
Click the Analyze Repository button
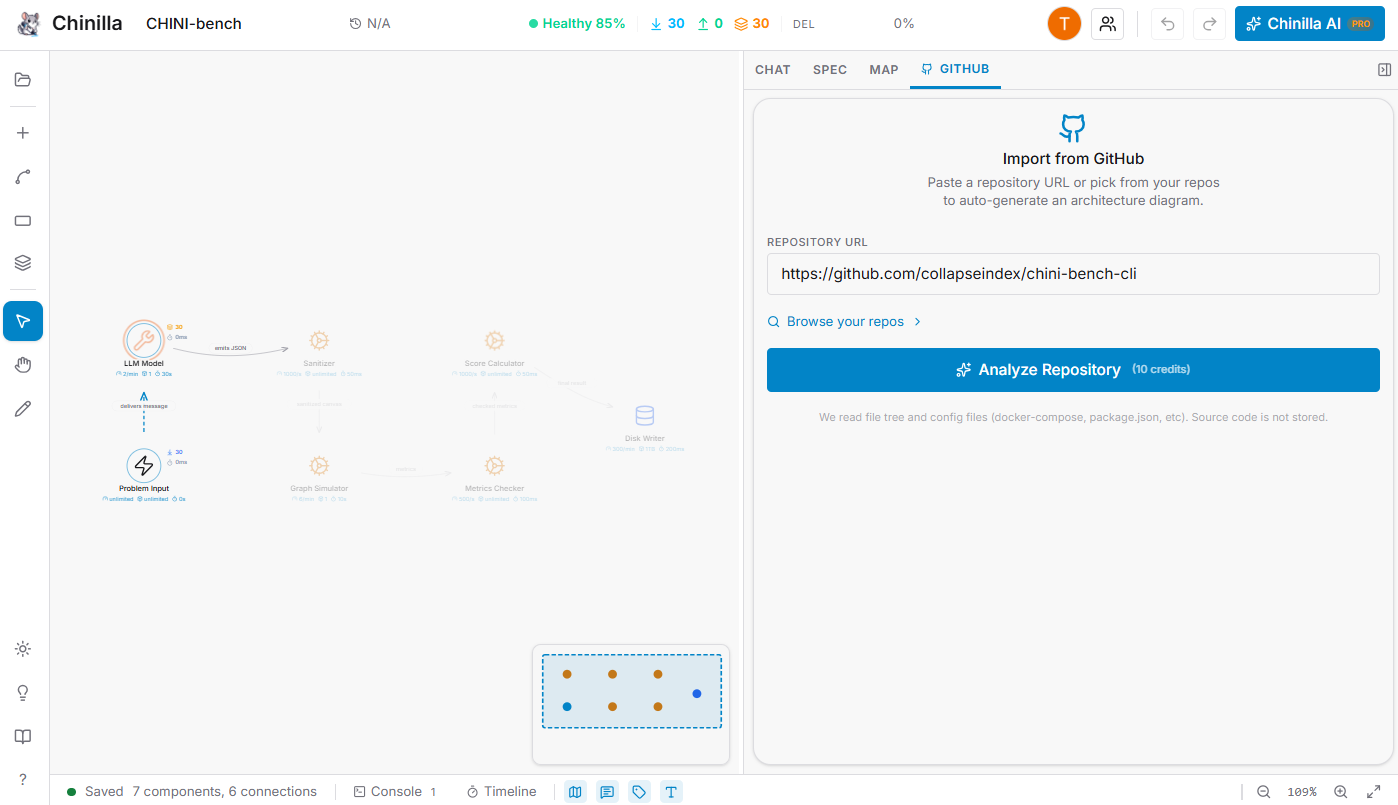pos(1073,370)
